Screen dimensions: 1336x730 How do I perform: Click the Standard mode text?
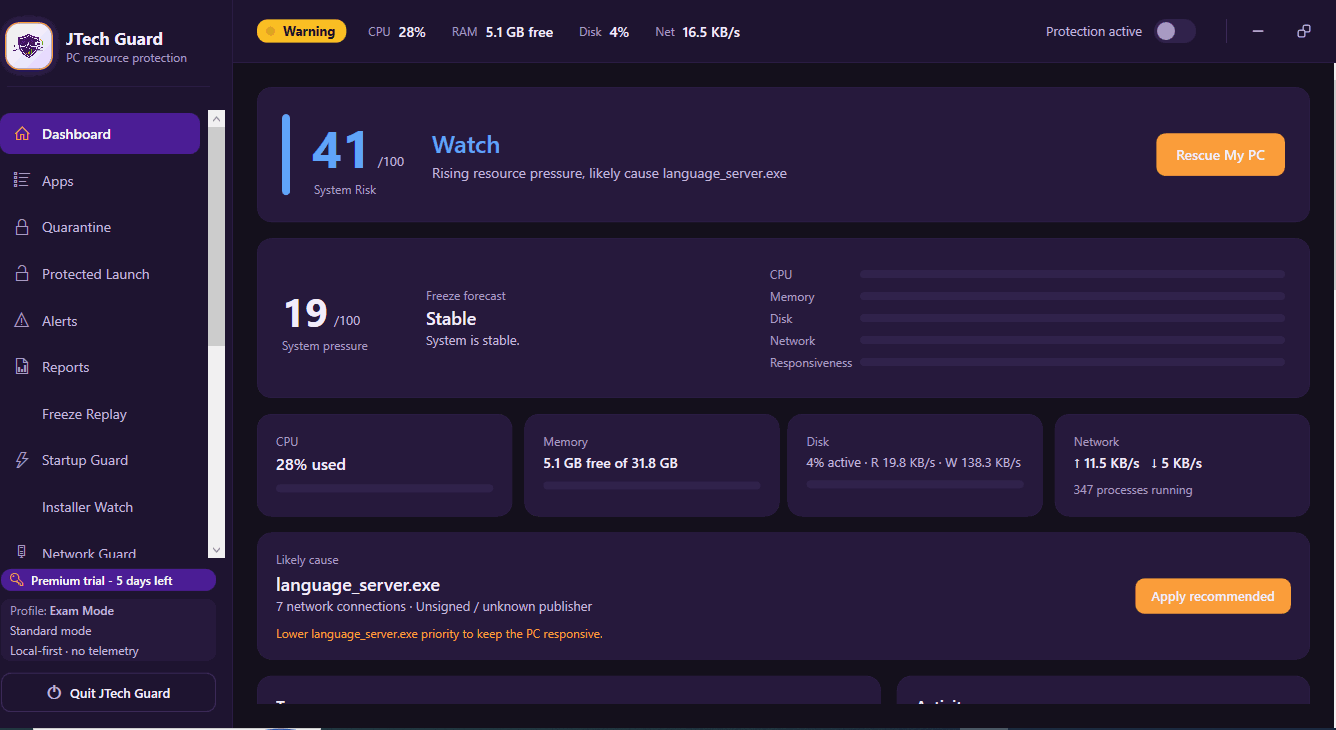tap(51, 631)
